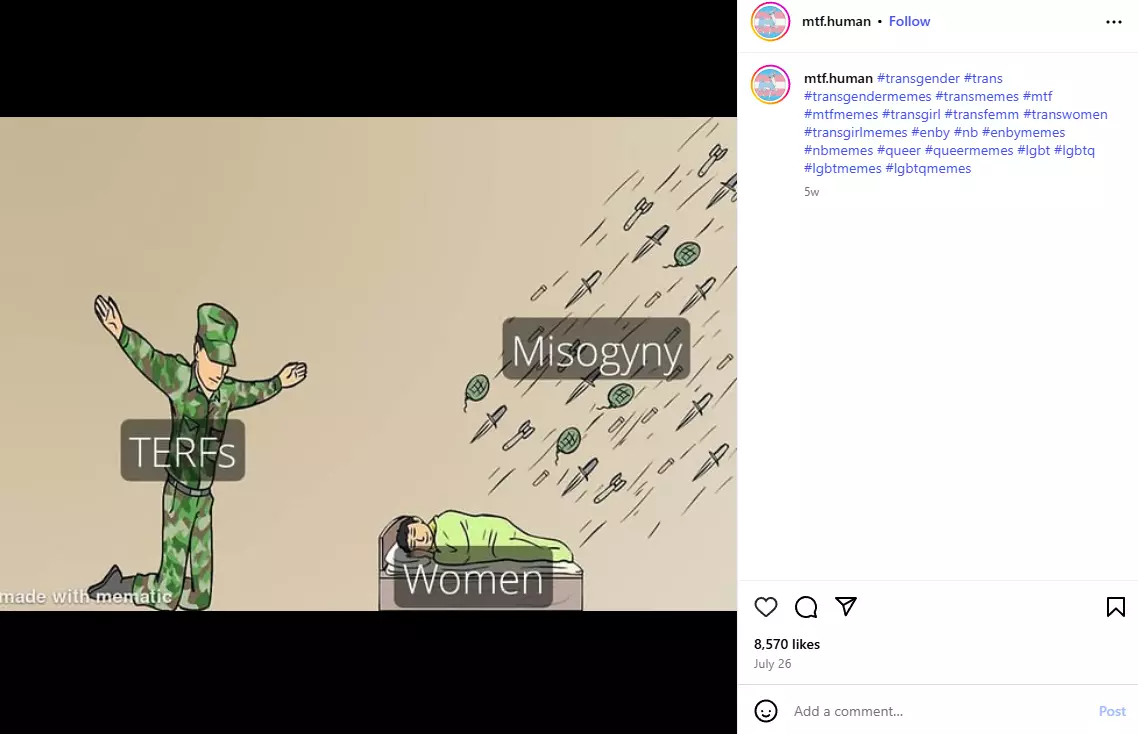Like the post with the heart icon
1138x734 pixels.
click(x=766, y=607)
